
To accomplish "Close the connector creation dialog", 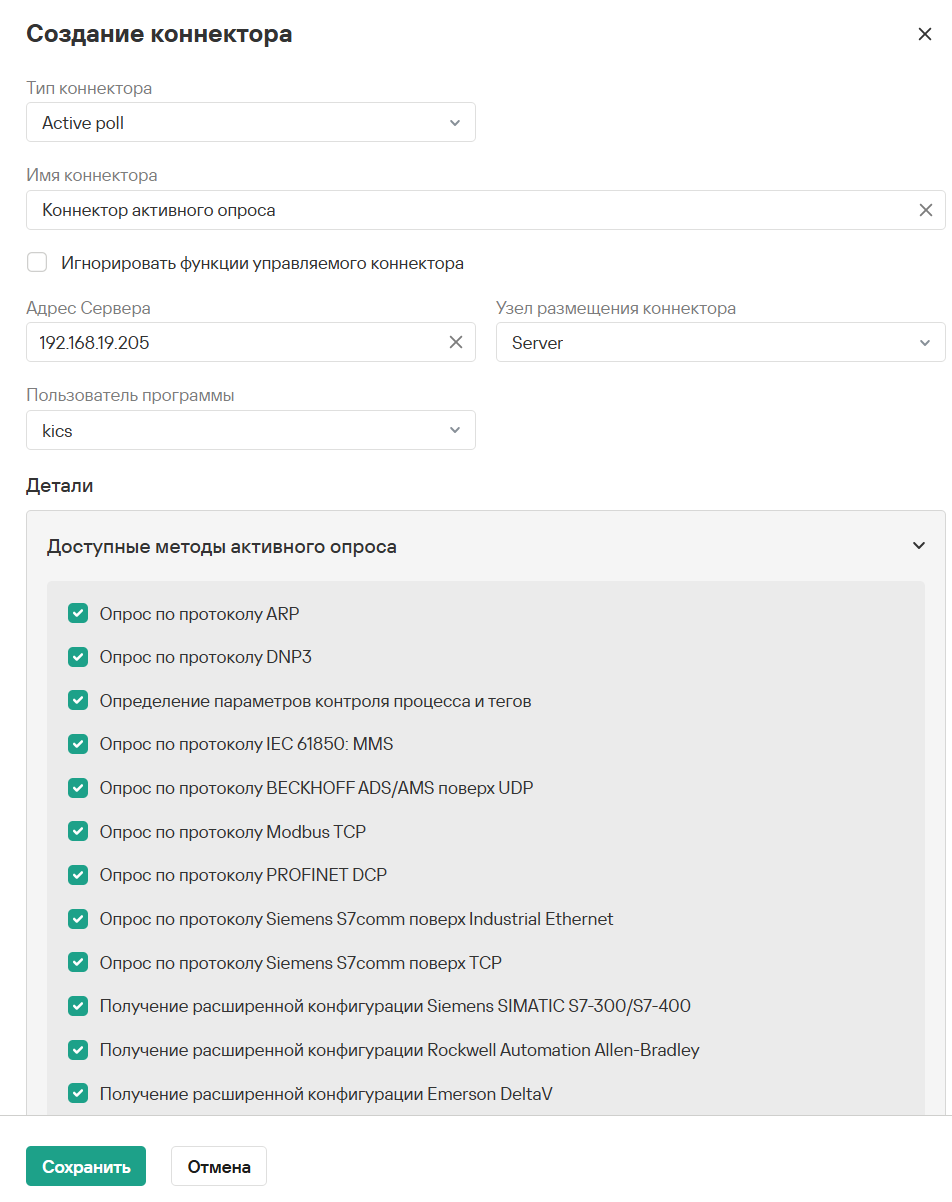I will coord(924,34).
